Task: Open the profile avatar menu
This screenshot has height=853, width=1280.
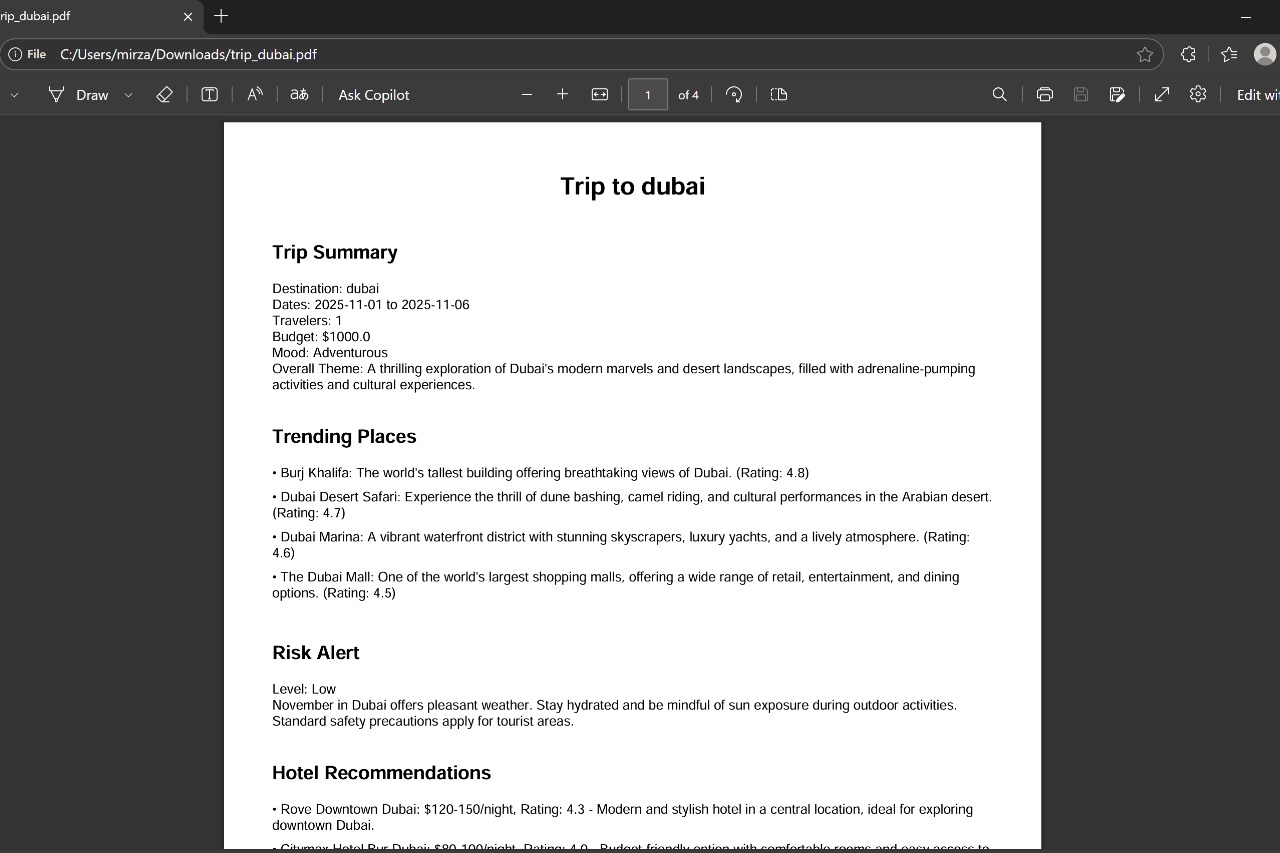Action: (1265, 54)
